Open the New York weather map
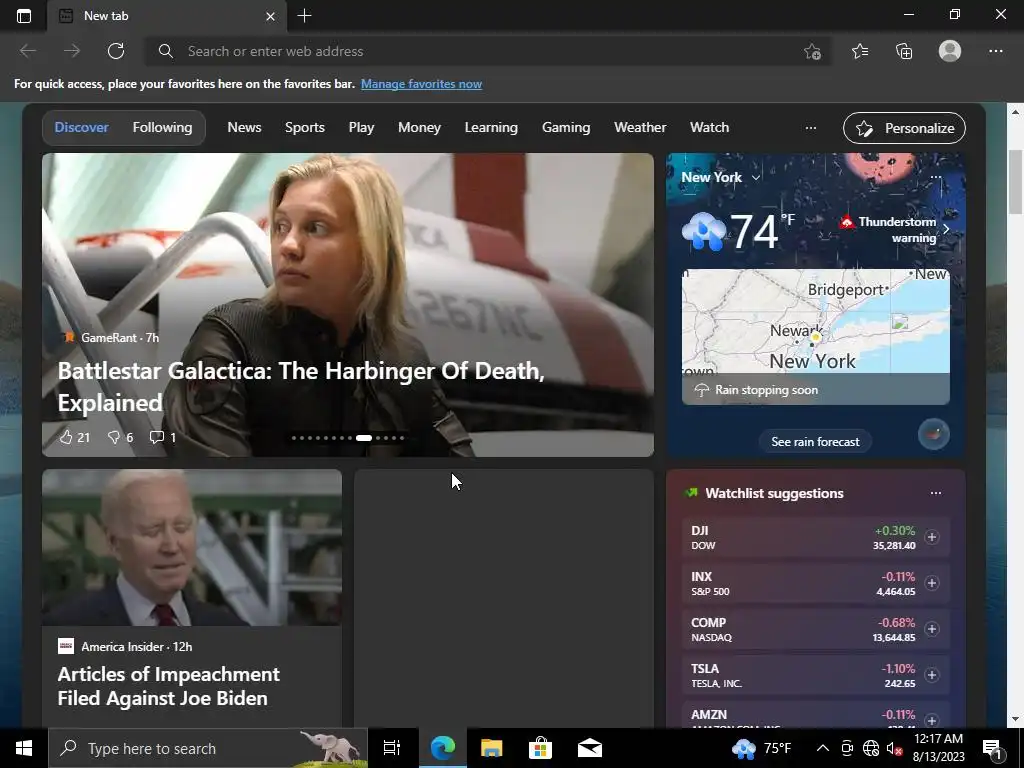 tap(816, 321)
